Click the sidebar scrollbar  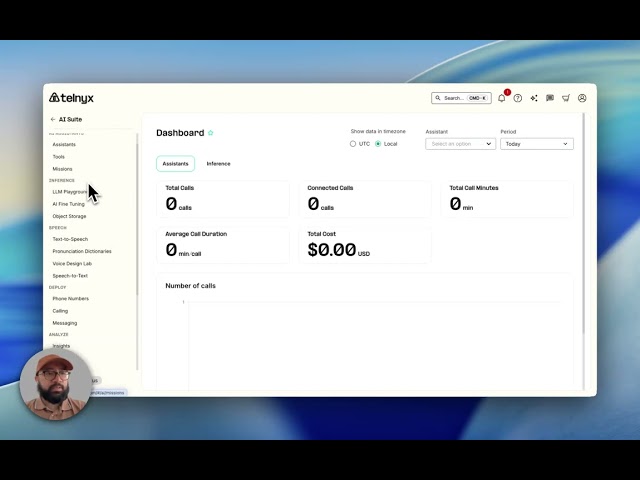tap(137, 220)
